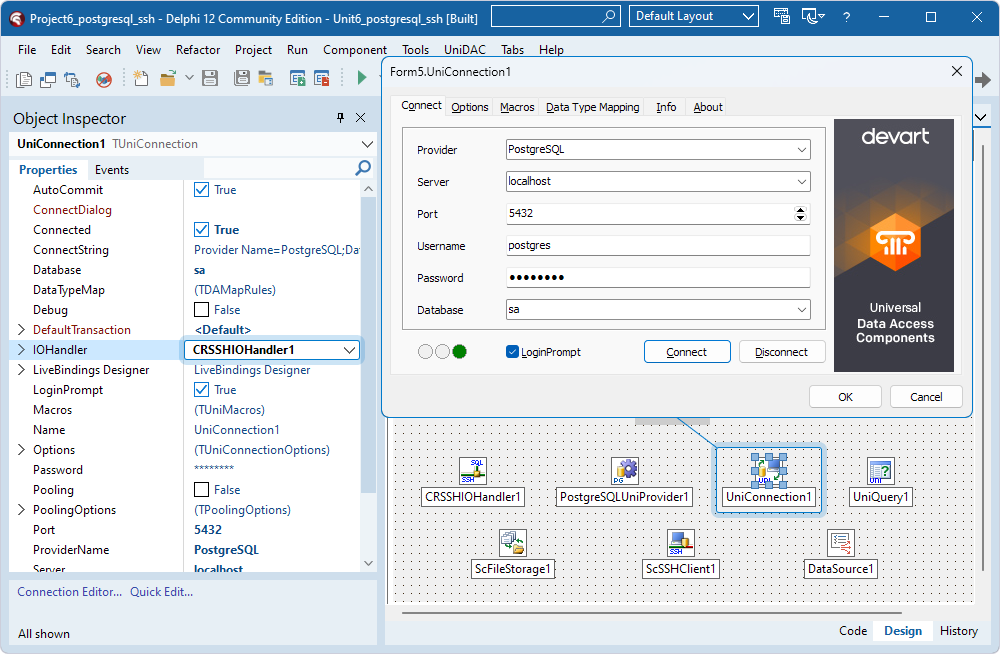
Task: Switch to the Data Type Mapping tab
Action: click(592, 107)
